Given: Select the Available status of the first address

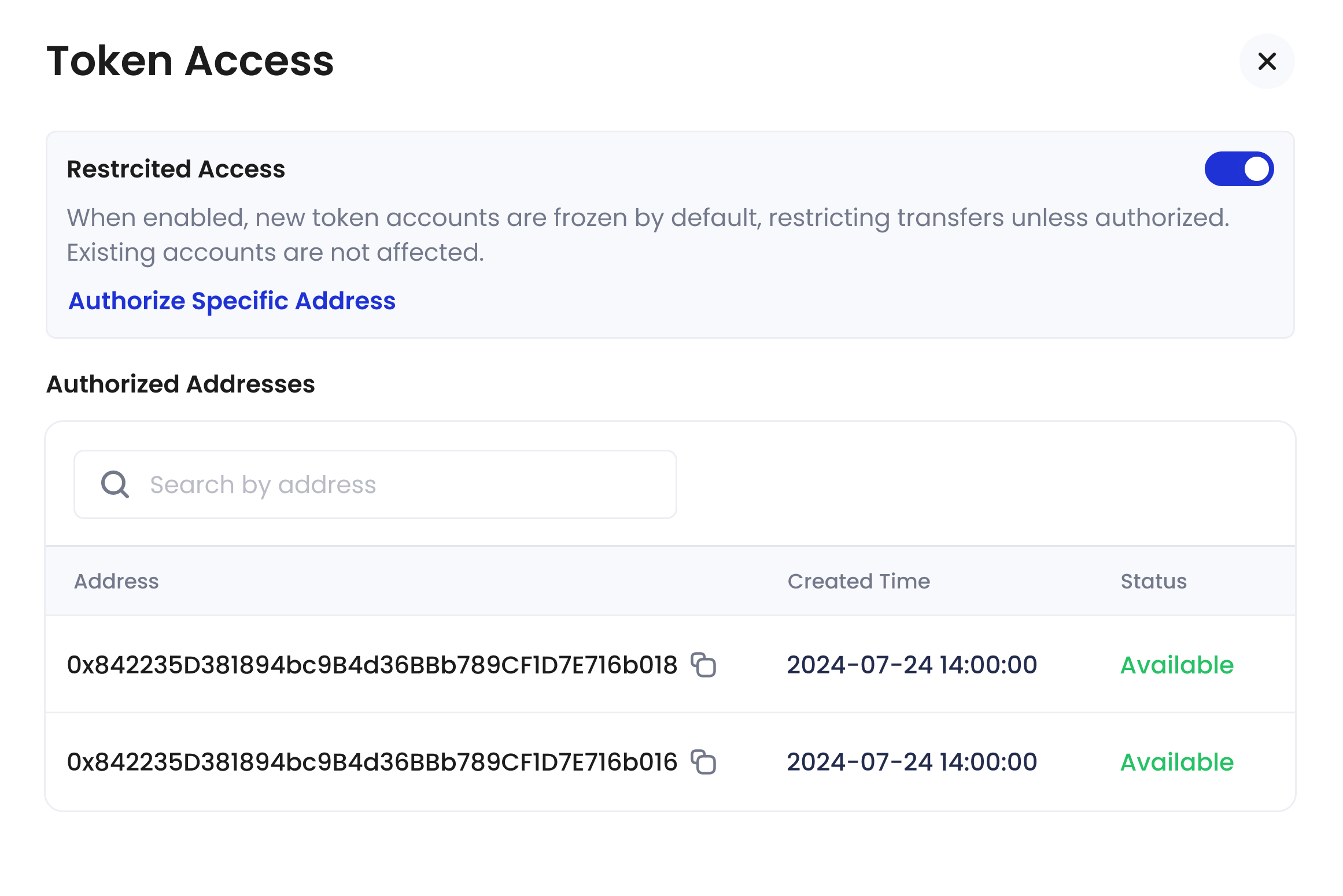Looking at the screenshot, I should [1176, 665].
